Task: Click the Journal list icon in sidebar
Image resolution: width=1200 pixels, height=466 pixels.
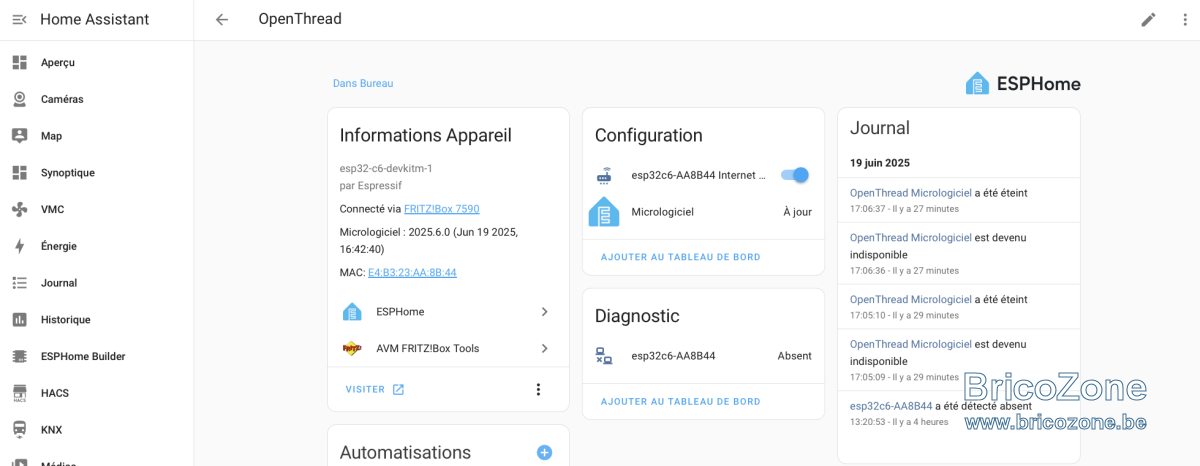Action: 19,283
